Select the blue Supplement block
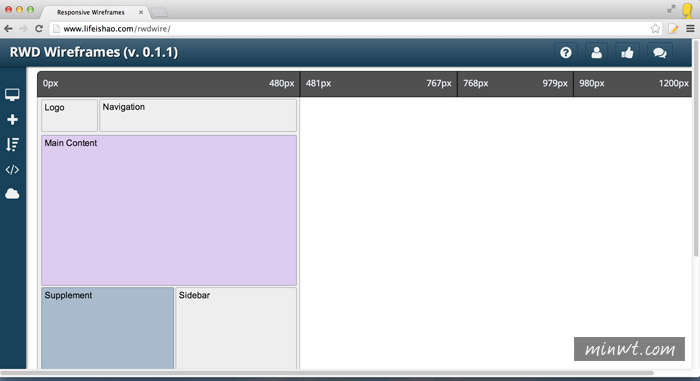The width and height of the screenshot is (700, 381). coord(108,328)
